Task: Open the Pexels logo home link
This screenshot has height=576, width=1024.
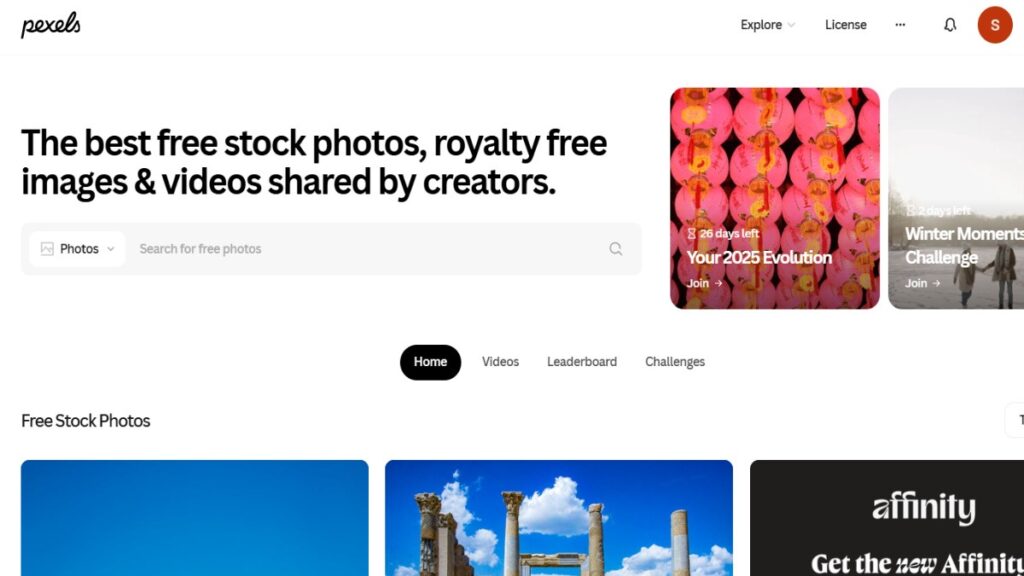Action: click(x=51, y=25)
